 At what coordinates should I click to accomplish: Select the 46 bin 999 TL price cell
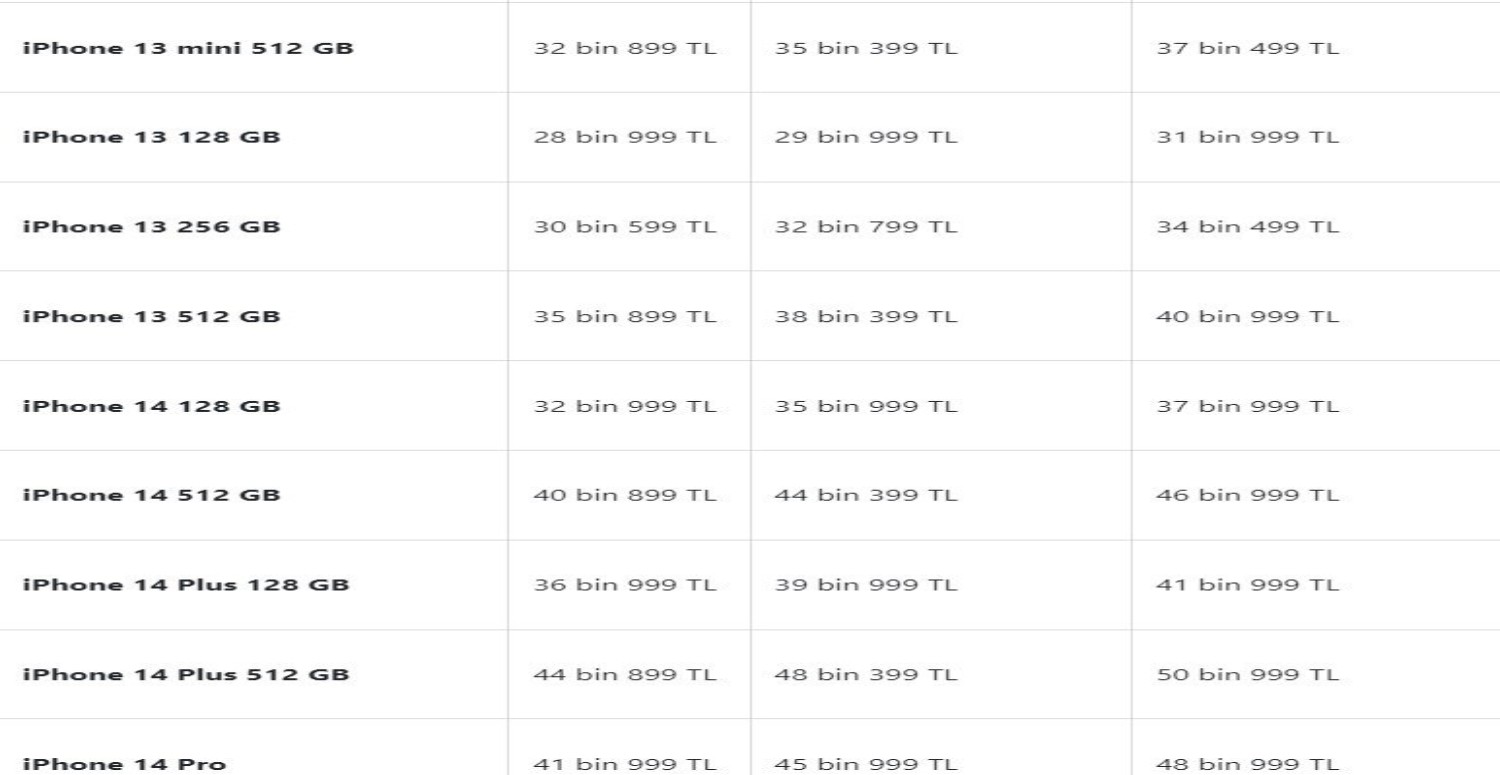point(1247,496)
